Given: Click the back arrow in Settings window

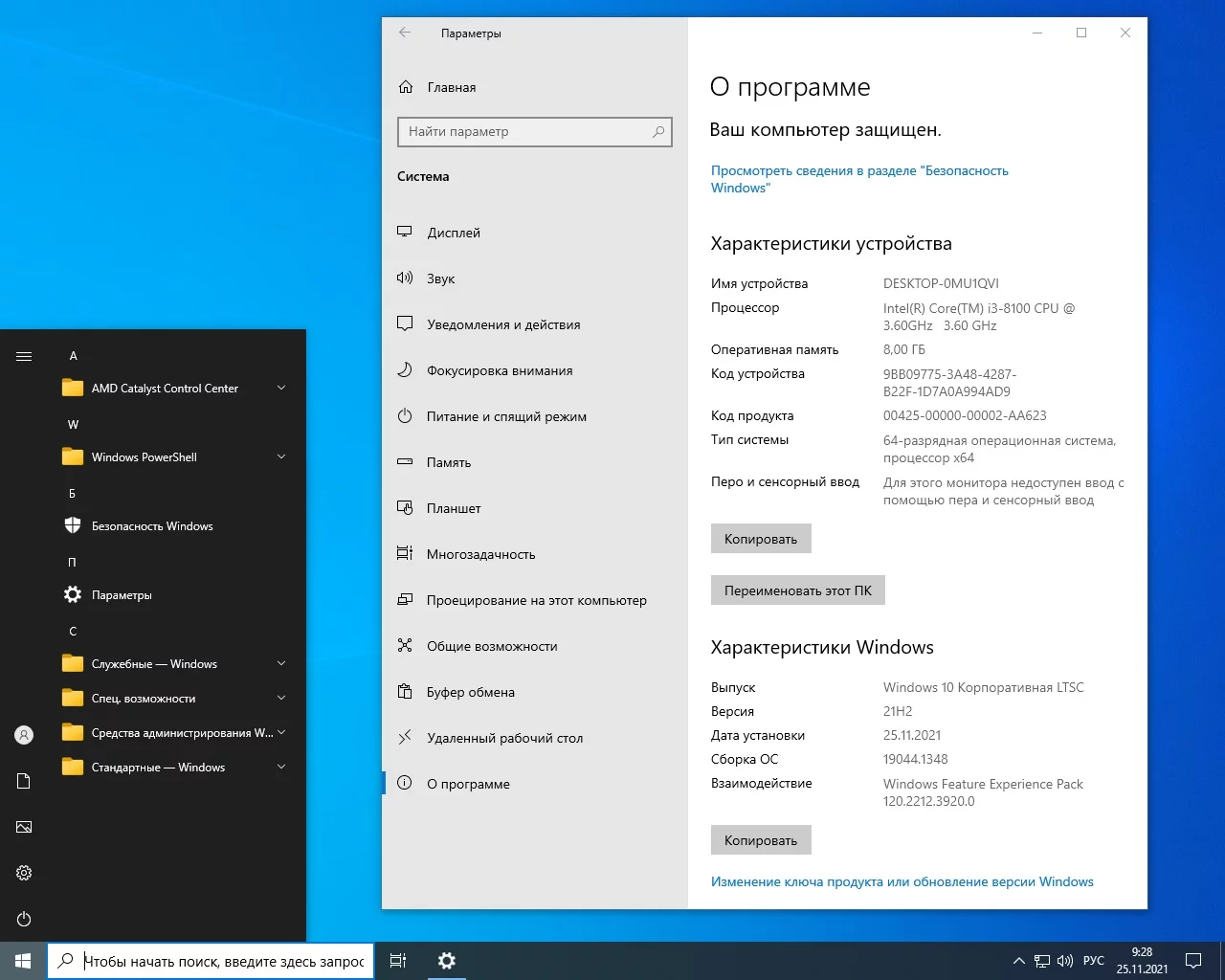Looking at the screenshot, I should tap(405, 33).
